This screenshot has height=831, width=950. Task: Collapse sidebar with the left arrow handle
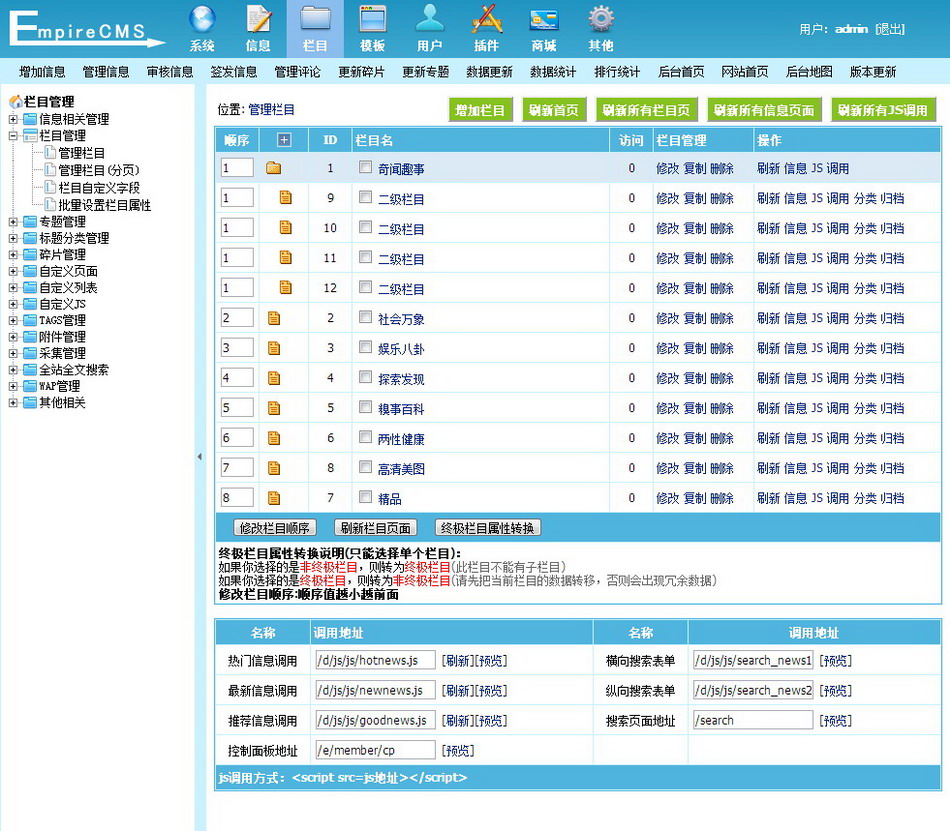click(x=199, y=457)
